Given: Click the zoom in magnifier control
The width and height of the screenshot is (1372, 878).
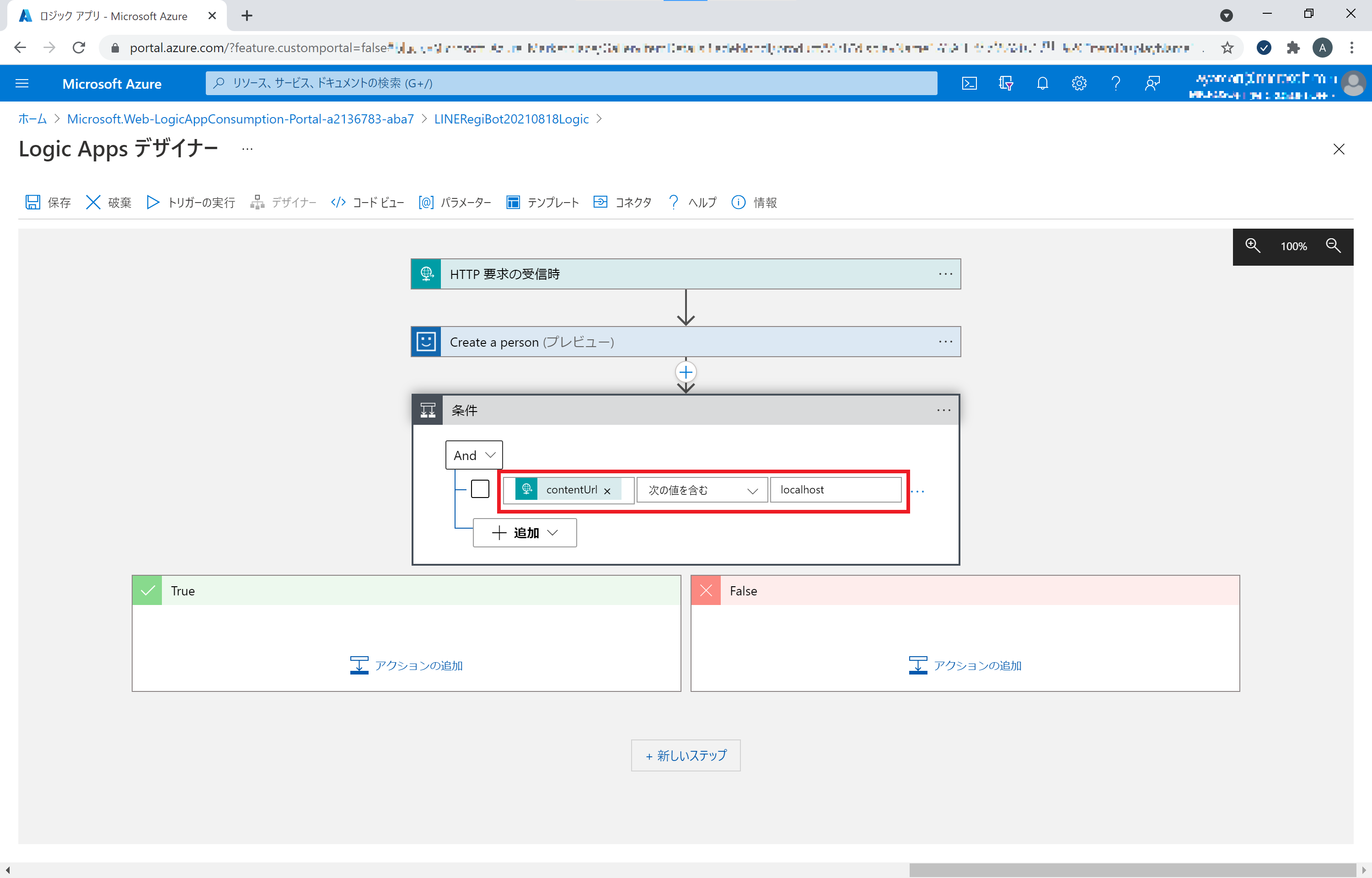Looking at the screenshot, I should [1253, 246].
